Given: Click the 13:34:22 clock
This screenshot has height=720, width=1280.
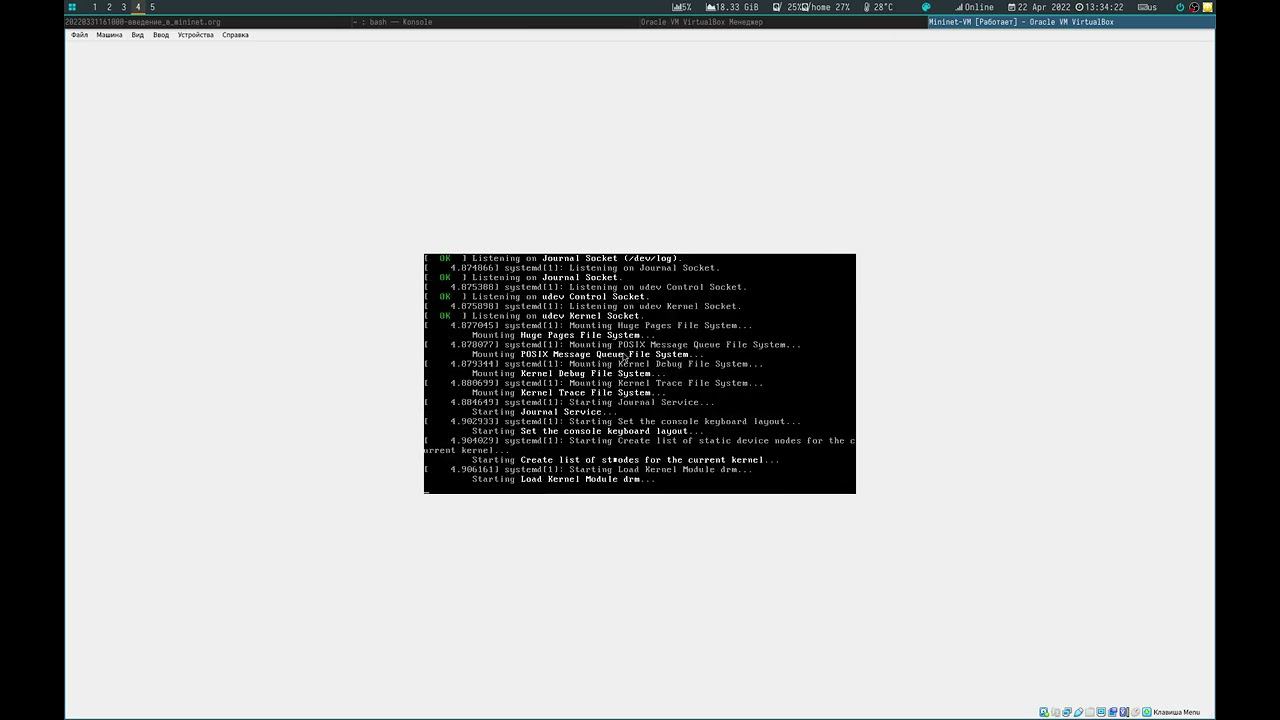Looking at the screenshot, I should tap(1099, 7).
